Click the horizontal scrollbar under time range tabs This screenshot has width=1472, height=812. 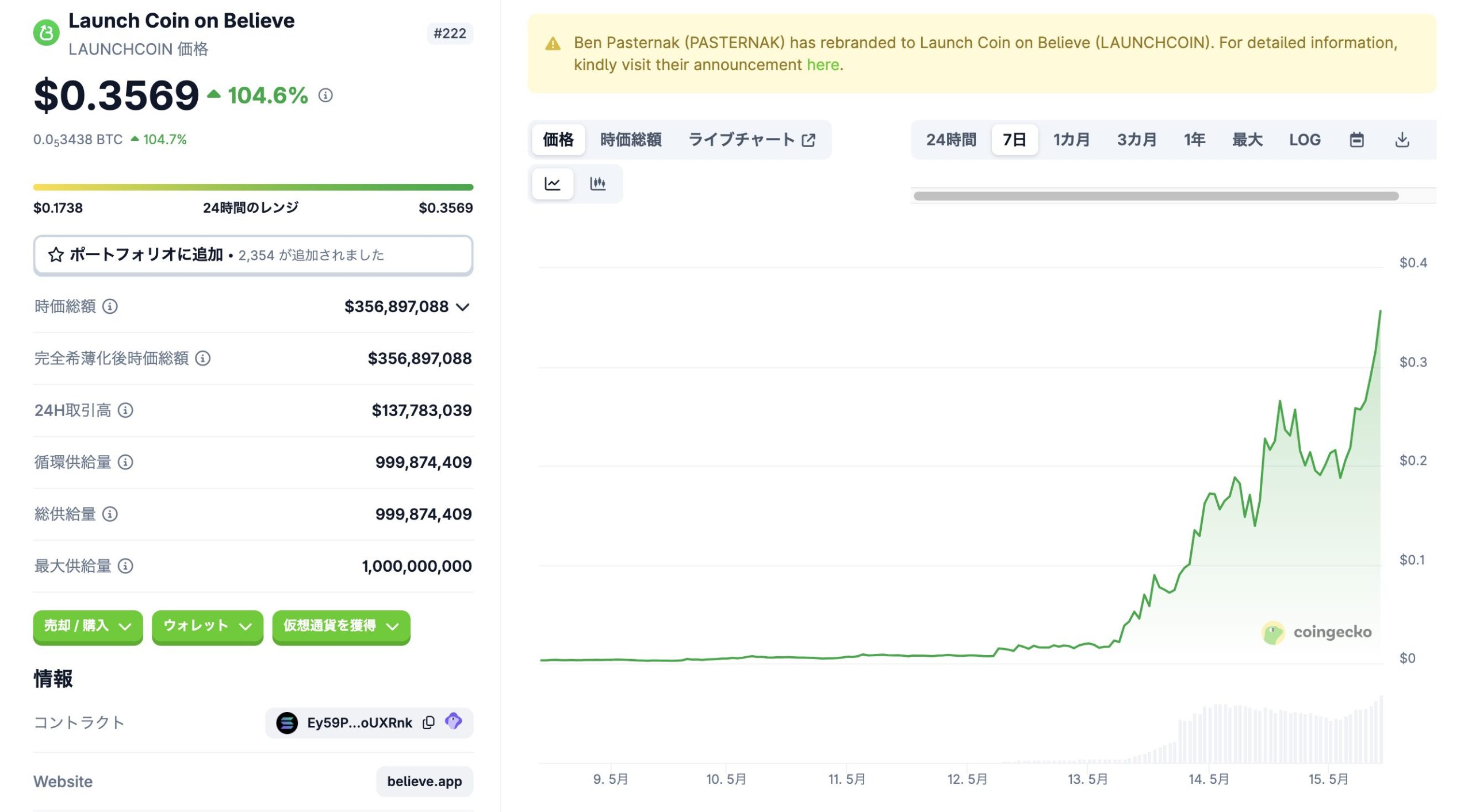click(x=1156, y=196)
